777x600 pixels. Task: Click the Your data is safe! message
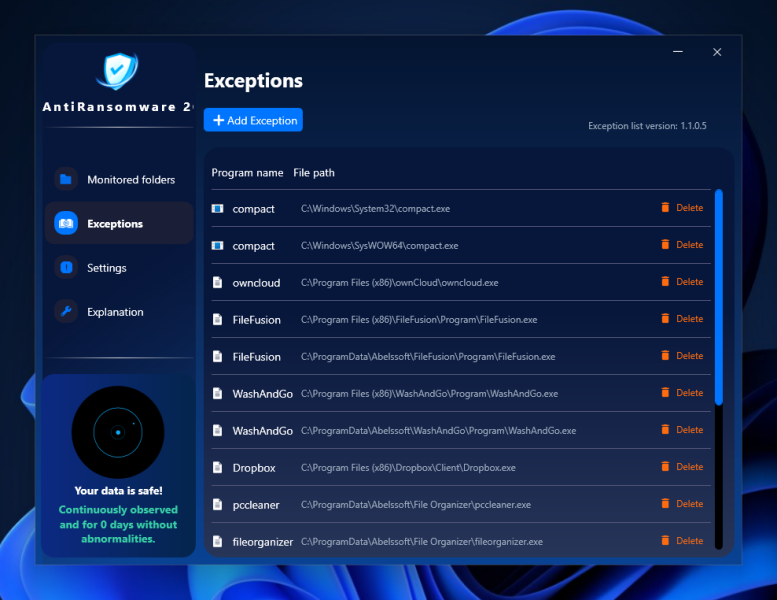[x=118, y=491]
